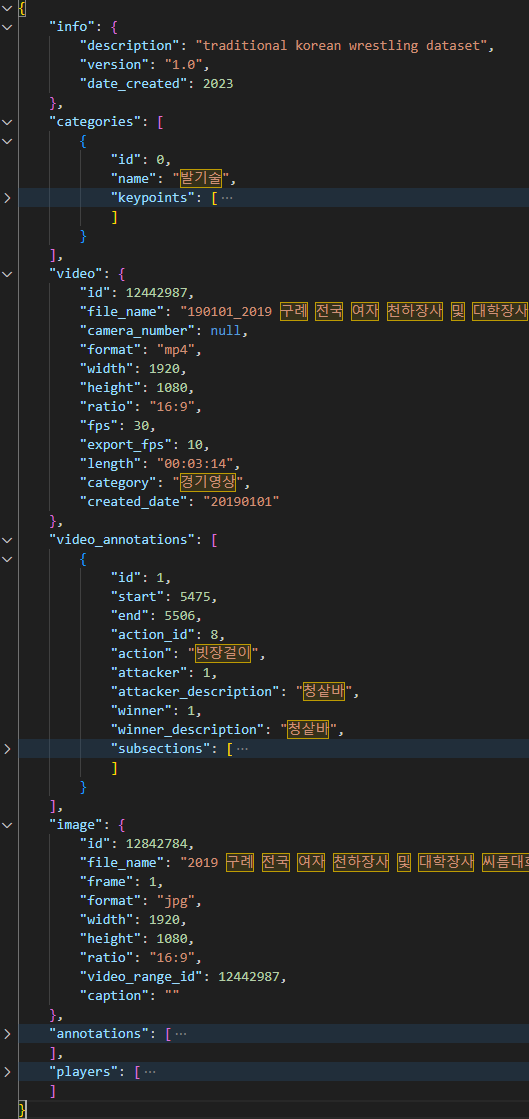This screenshot has width=529, height=1119.
Task: Collapse the object containing "id": 0 in categories
Action: point(7,141)
